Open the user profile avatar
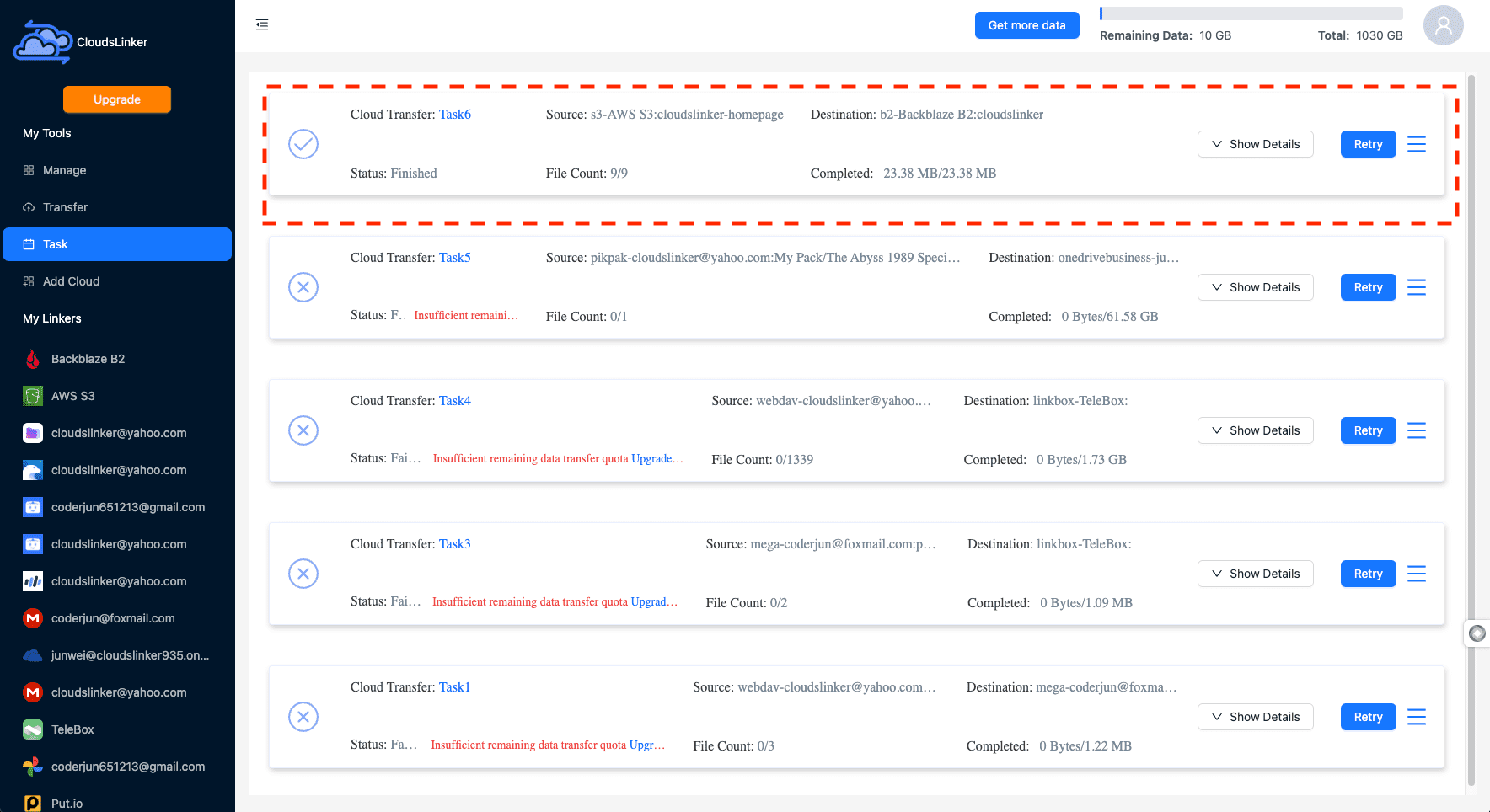 1443,25
